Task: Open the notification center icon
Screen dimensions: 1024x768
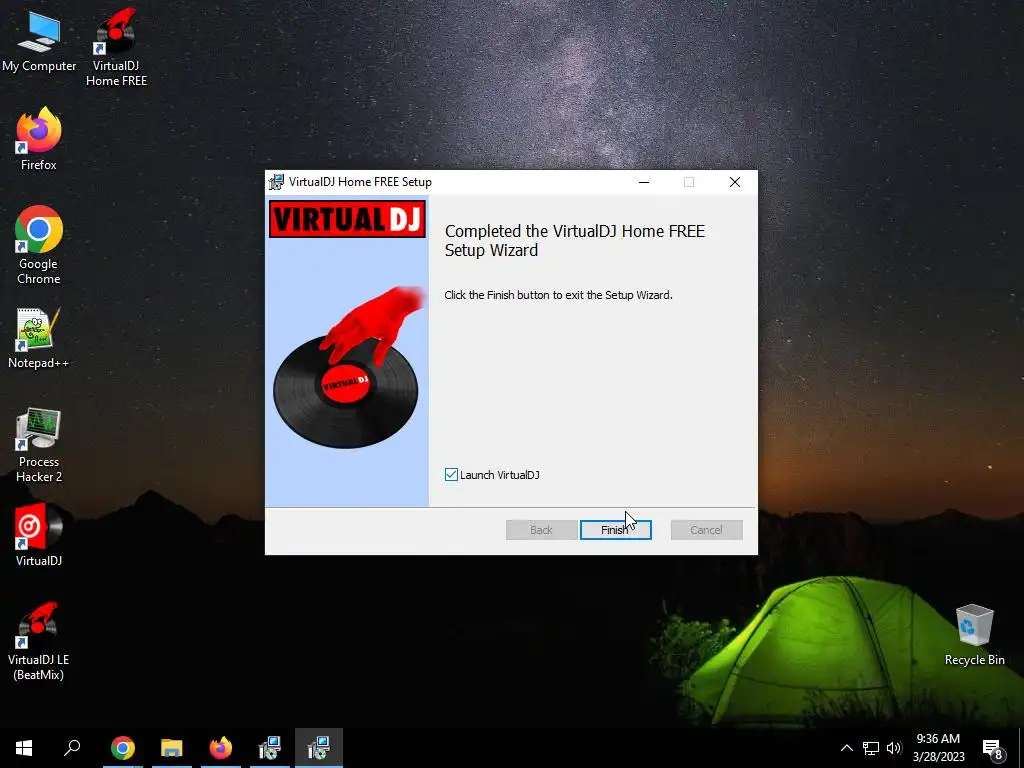Action: click(993, 749)
